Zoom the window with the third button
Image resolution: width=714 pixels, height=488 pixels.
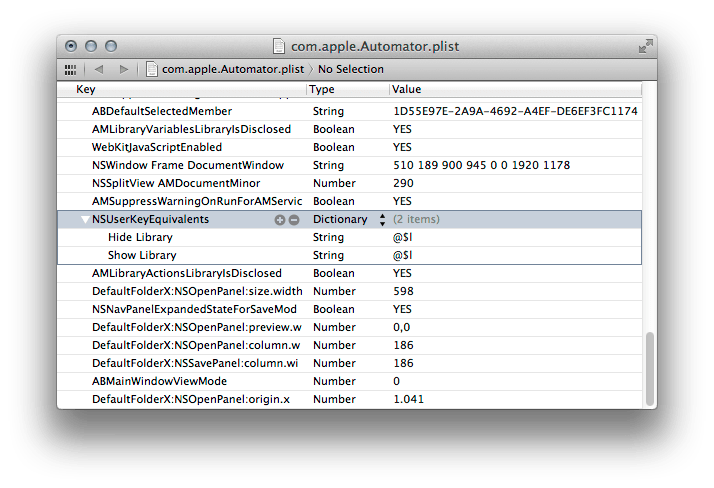point(111,46)
